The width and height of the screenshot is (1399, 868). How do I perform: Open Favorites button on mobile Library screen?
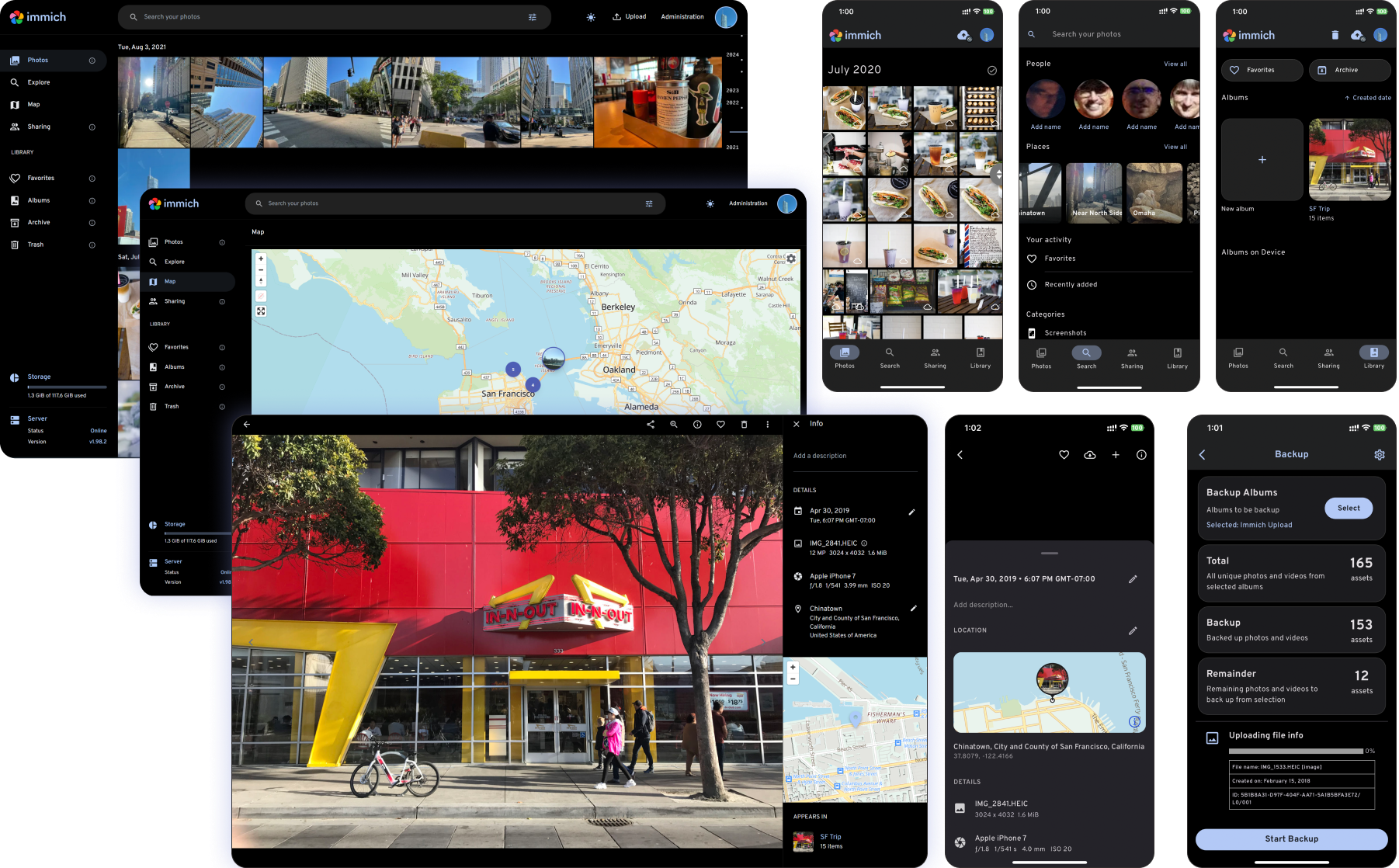[1262, 70]
